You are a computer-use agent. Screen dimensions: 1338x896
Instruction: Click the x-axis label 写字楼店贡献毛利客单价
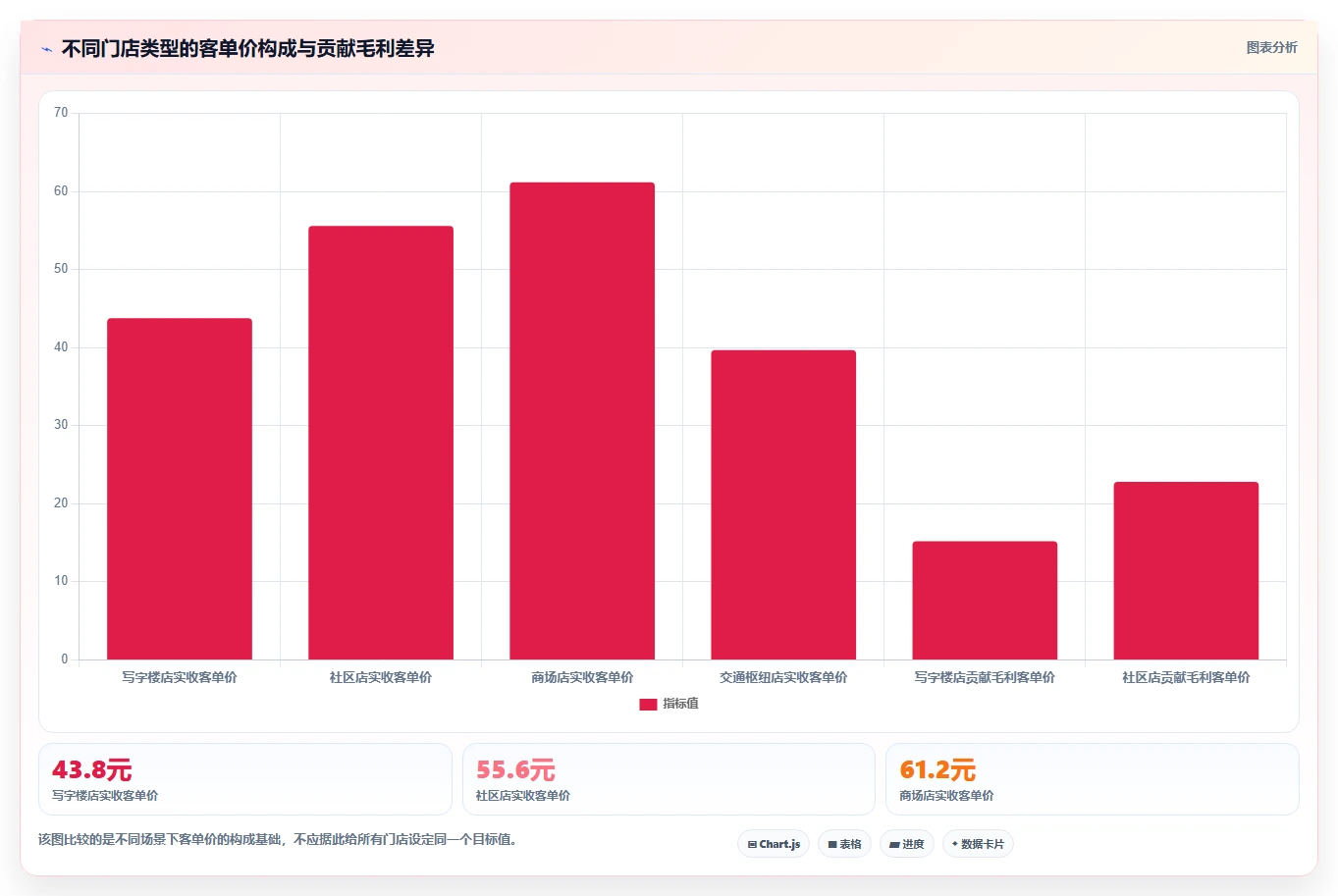(985, 677)
